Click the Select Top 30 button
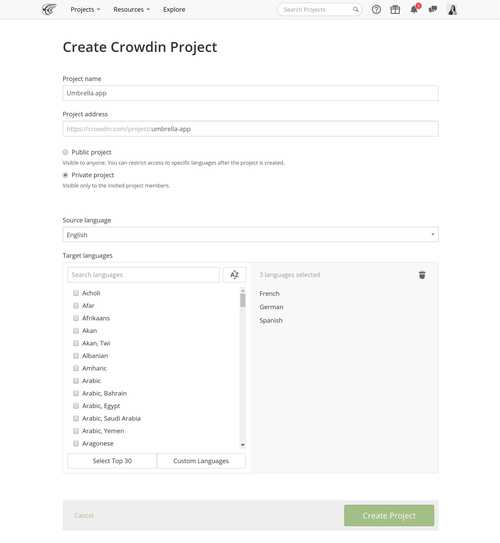Screen dimensions: 500x543 pyautogui.click(x=112, y=461)
